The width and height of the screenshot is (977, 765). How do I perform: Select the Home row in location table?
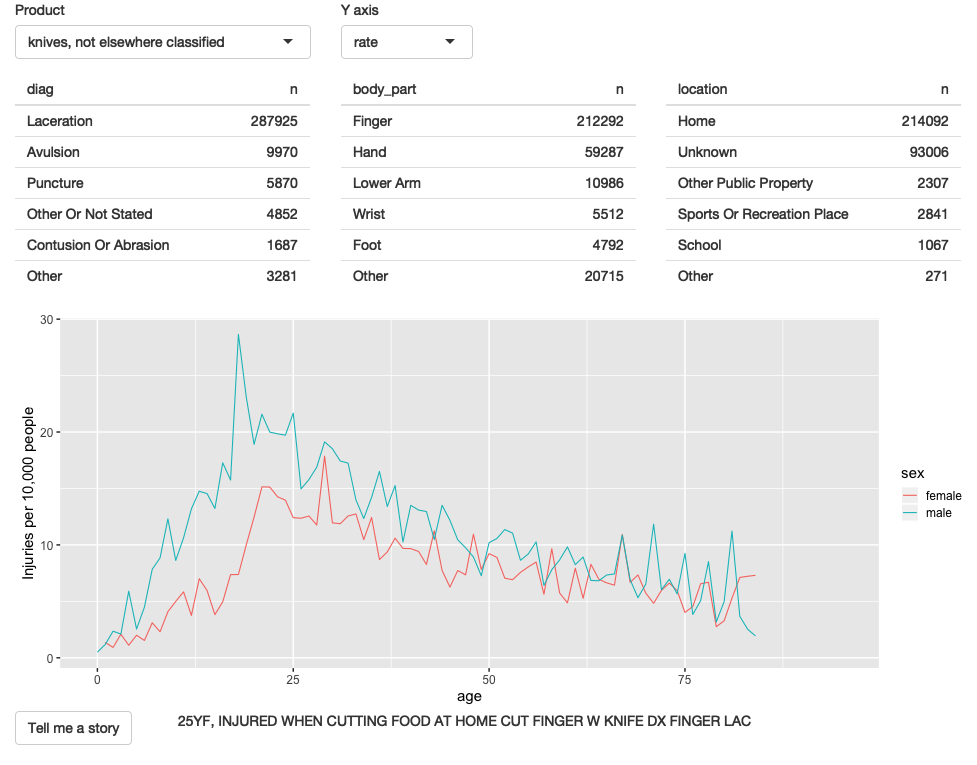pos(813,121)
